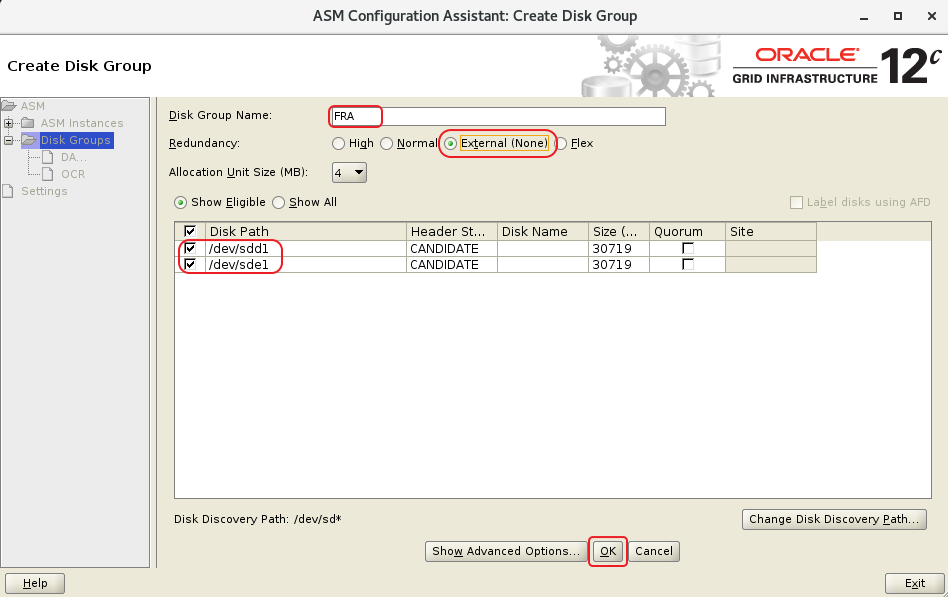
Task: Uncheck the /dev/sde1 disk checkbox
Action: [190, 264]
